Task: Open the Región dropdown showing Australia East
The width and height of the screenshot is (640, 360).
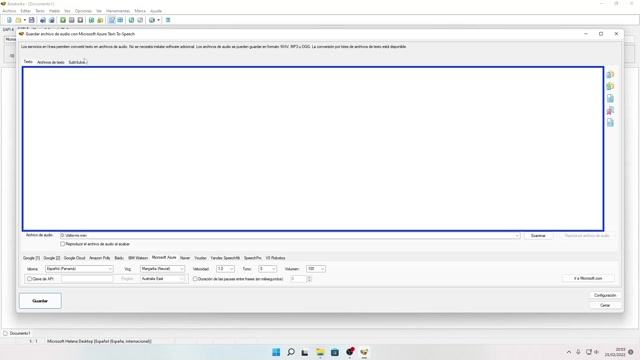Action: [x=162, y=279]
